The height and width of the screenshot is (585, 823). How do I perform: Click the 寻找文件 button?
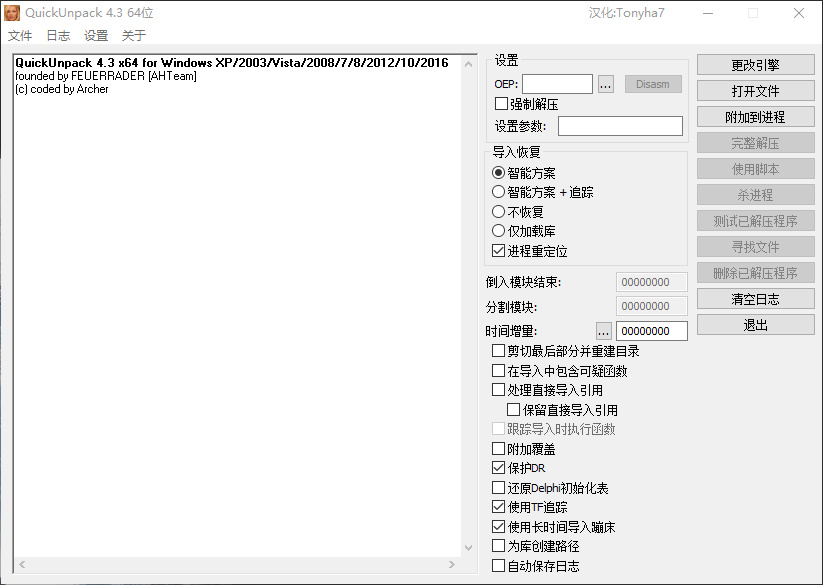pos(755,247)
